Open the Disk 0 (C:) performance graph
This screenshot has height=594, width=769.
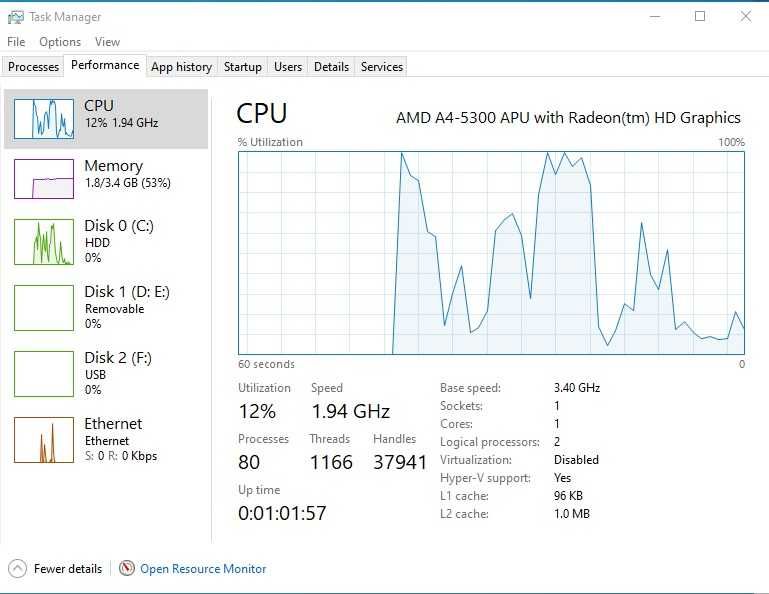[x=44, y=242]
